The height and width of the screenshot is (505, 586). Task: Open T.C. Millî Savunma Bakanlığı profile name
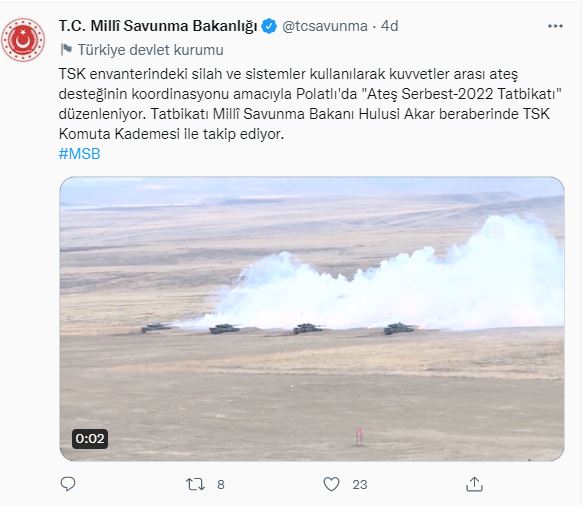(158, 26)
